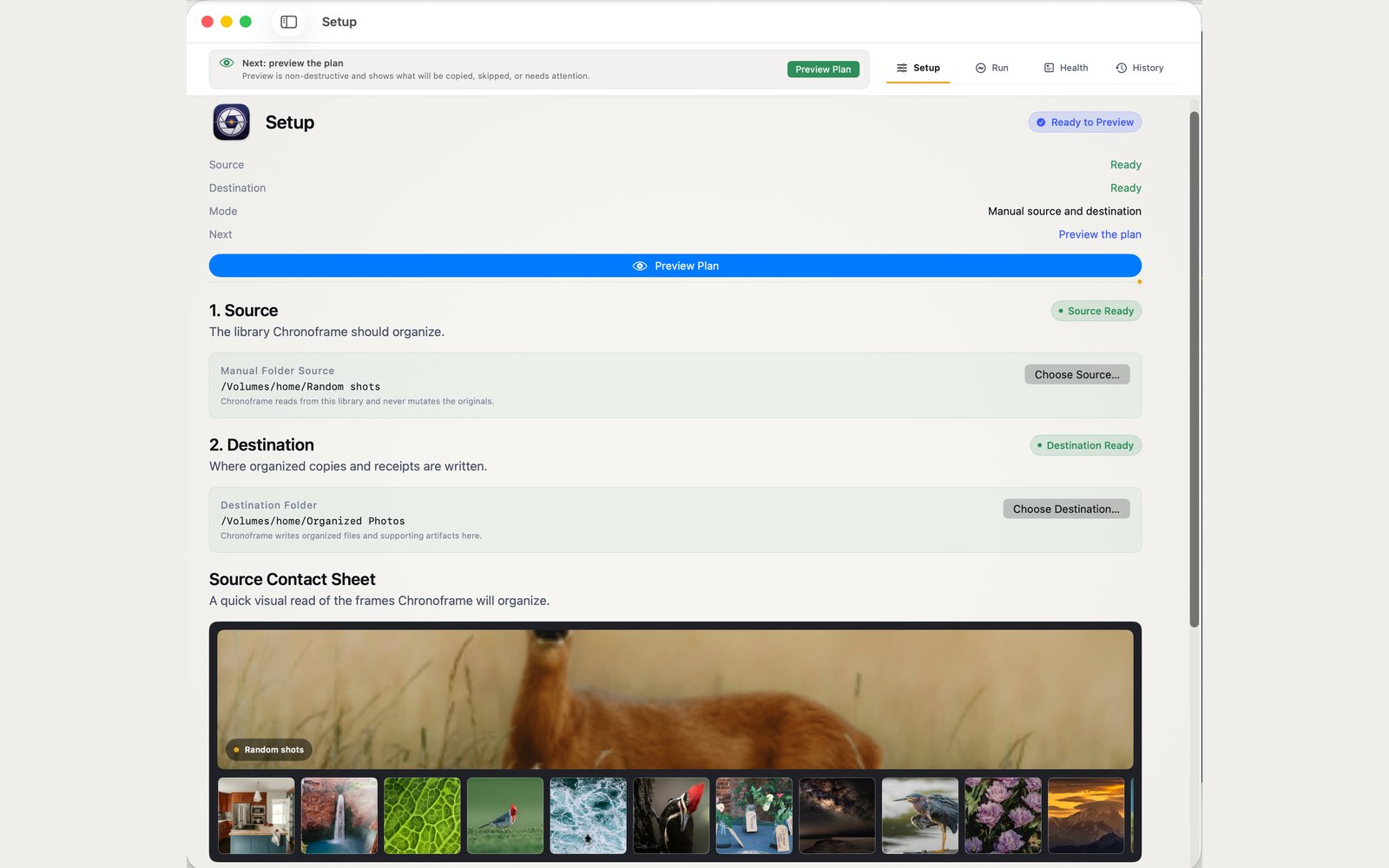Click the /Volumes/home/Random shots path
This screenshot has height=868, width=1389.
(x=300, y=386)
